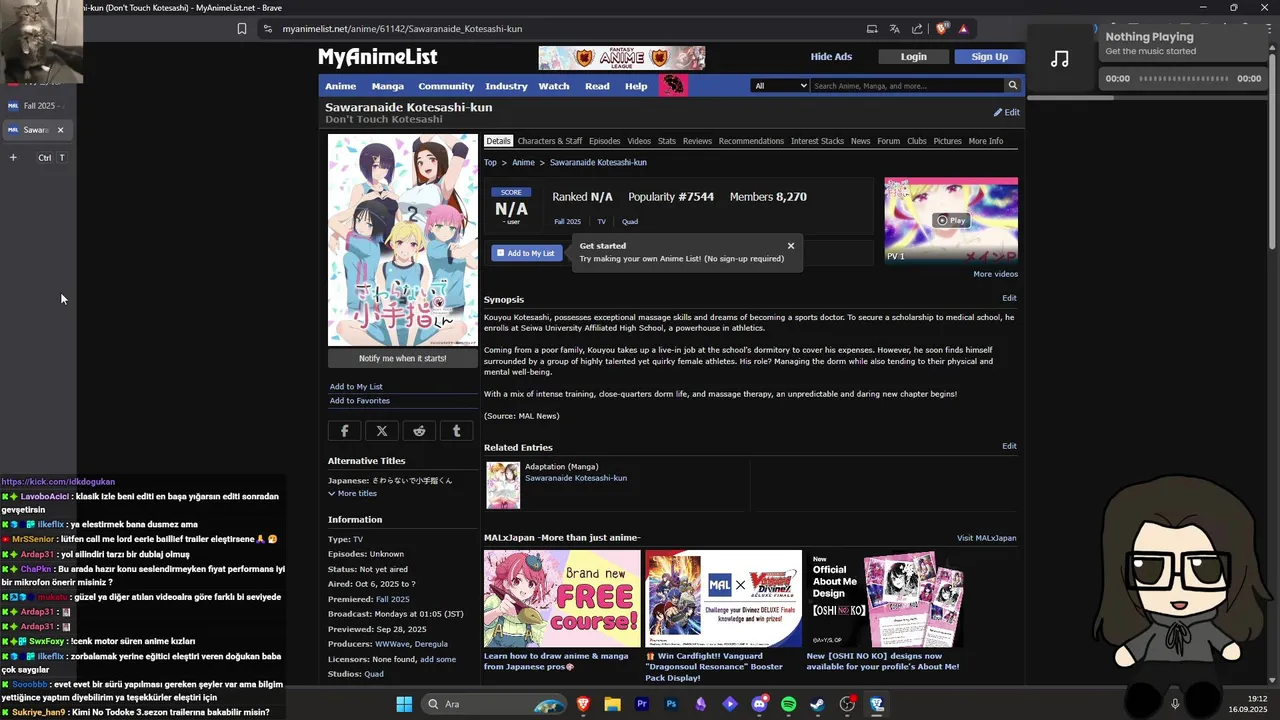Click the Visit MALxJapan link
This screenshot has height=720, width=1280.
pos(986,538)
